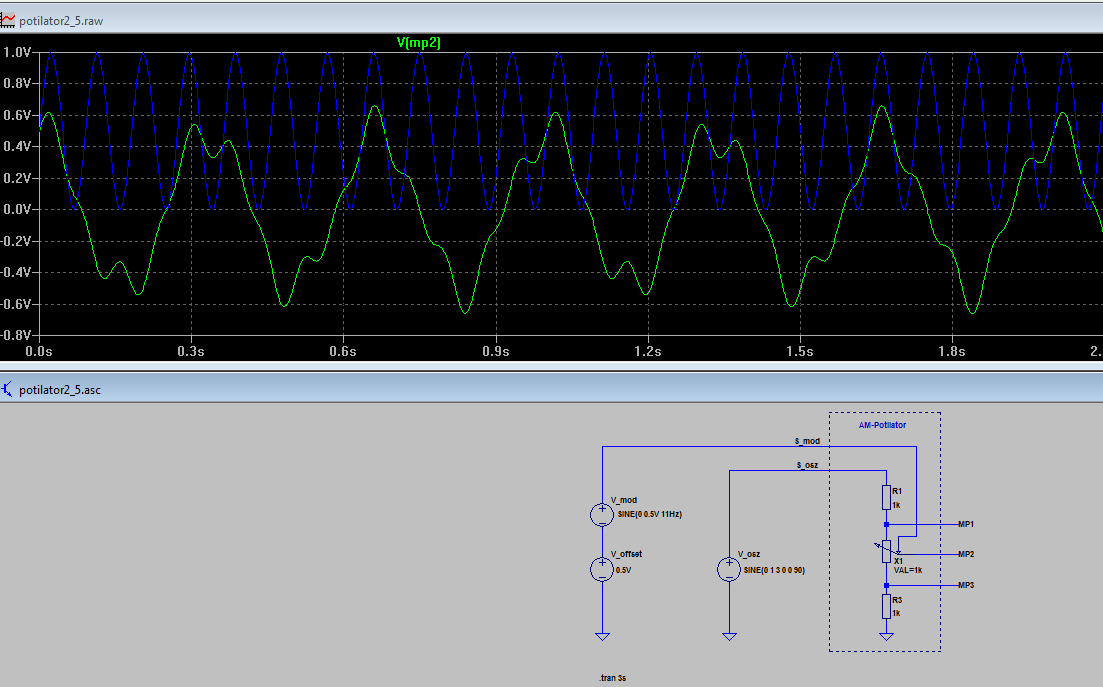This screenshot has height=687, width=1103.
Task: Click the 1.8s time axis label
Action: 952,352
